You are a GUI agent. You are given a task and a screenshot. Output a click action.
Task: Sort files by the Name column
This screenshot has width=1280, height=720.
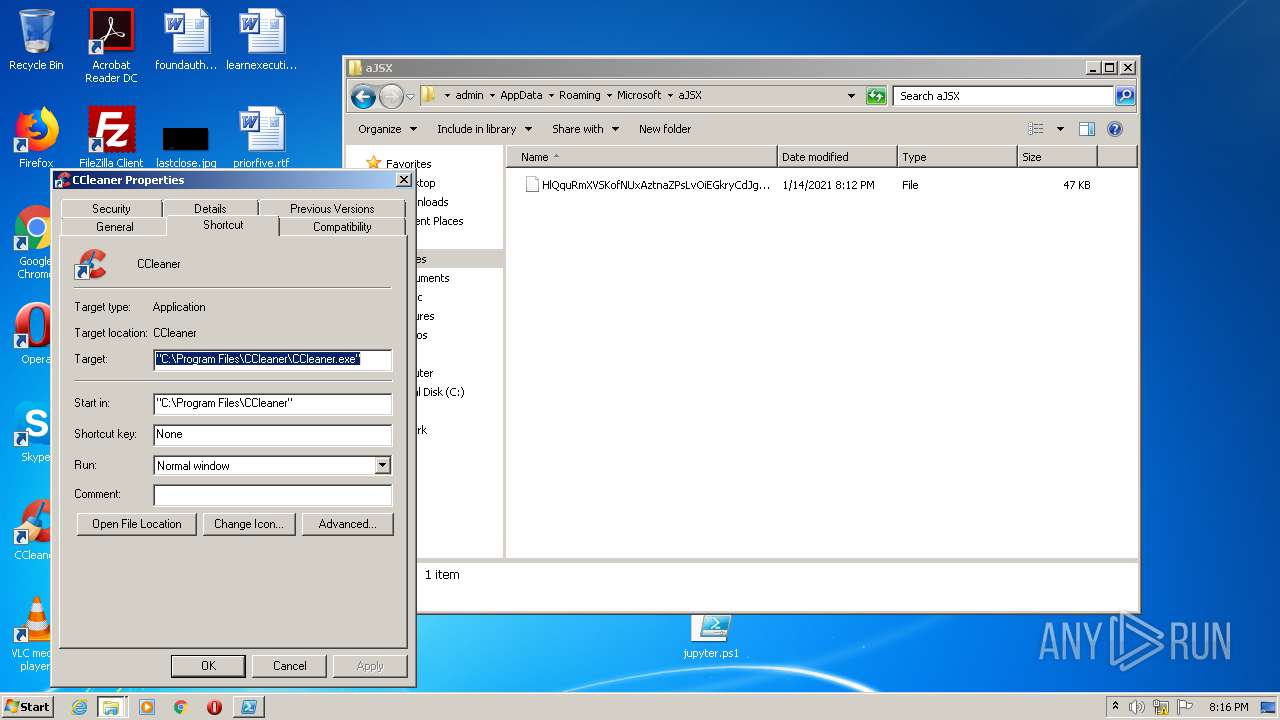[641, 157]
